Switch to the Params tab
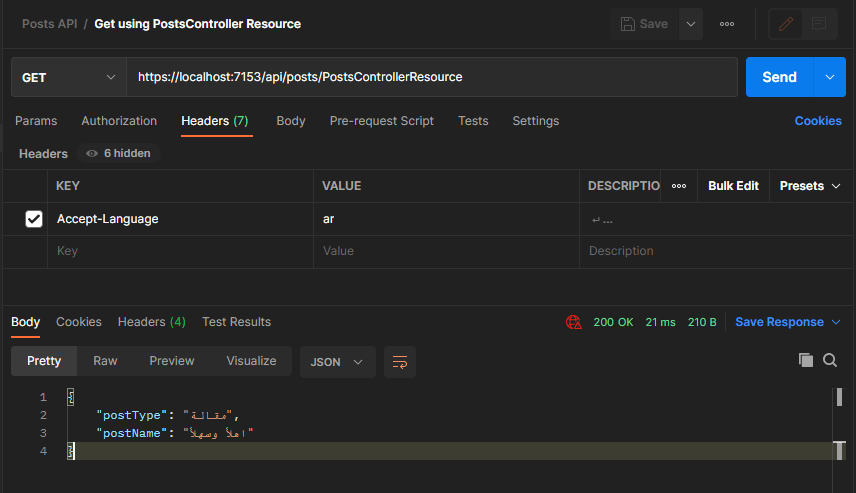Image resolution: width=856 pixels, height=493 pixels. point(36,121)
